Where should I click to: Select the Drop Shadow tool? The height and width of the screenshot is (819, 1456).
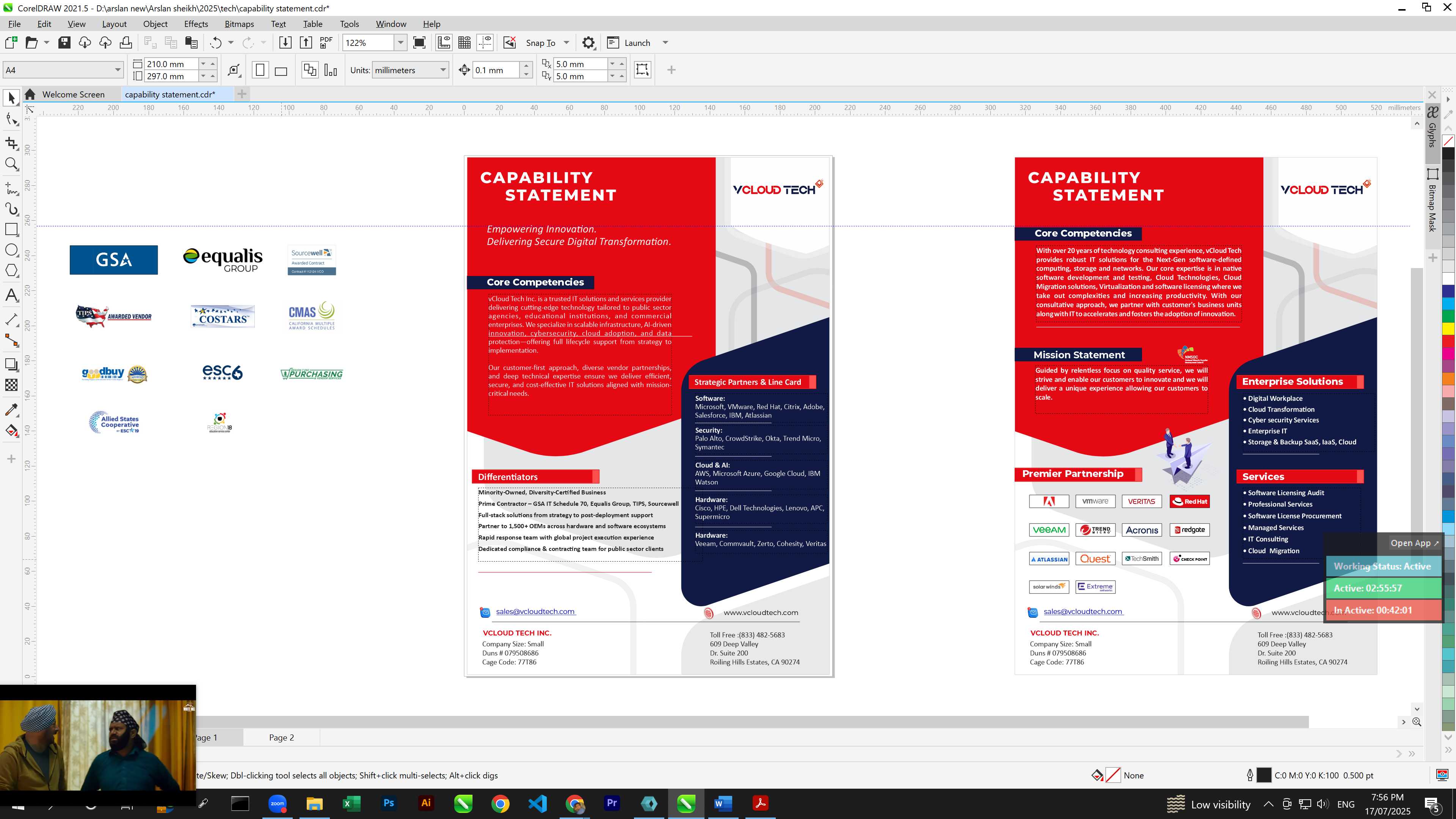point(11,364)
